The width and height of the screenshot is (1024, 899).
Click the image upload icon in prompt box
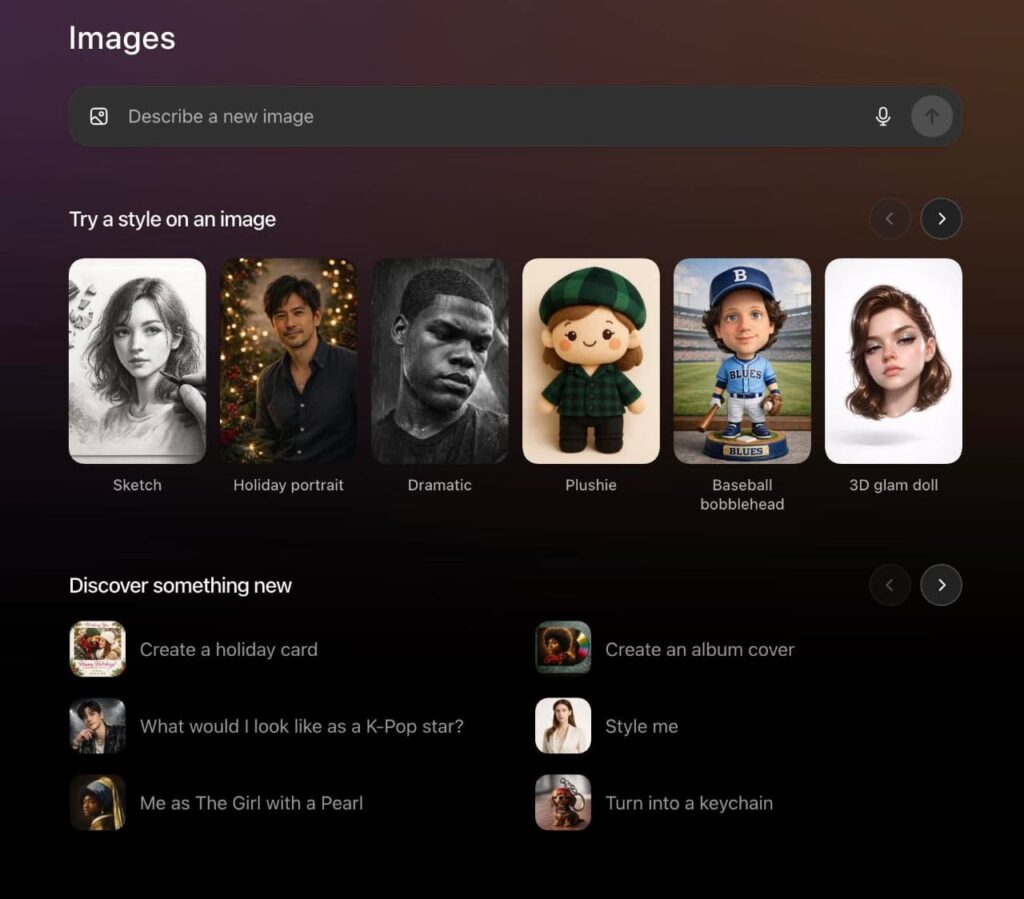click(x=98, y=117)
